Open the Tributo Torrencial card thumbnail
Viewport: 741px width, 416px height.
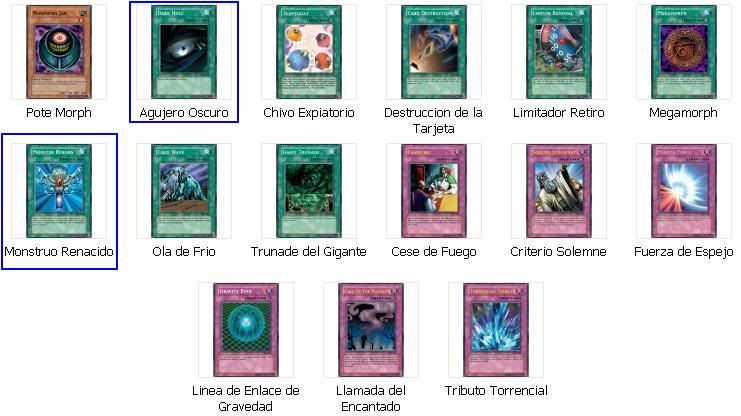[496, 330]
